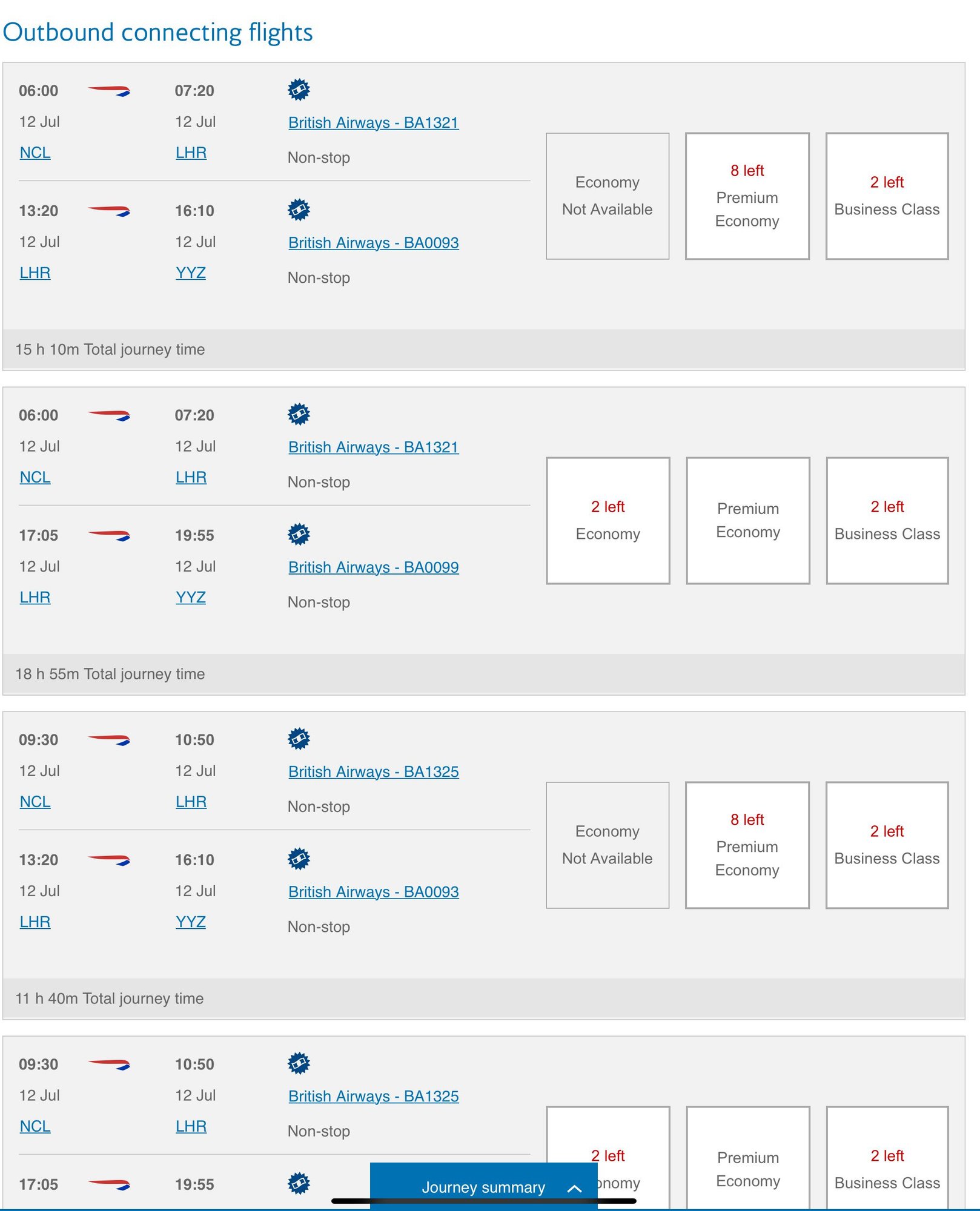
Task: Select 2 left Economy for 18 h 55m journey
Action: pyautogui.click(x=608, y=521)
